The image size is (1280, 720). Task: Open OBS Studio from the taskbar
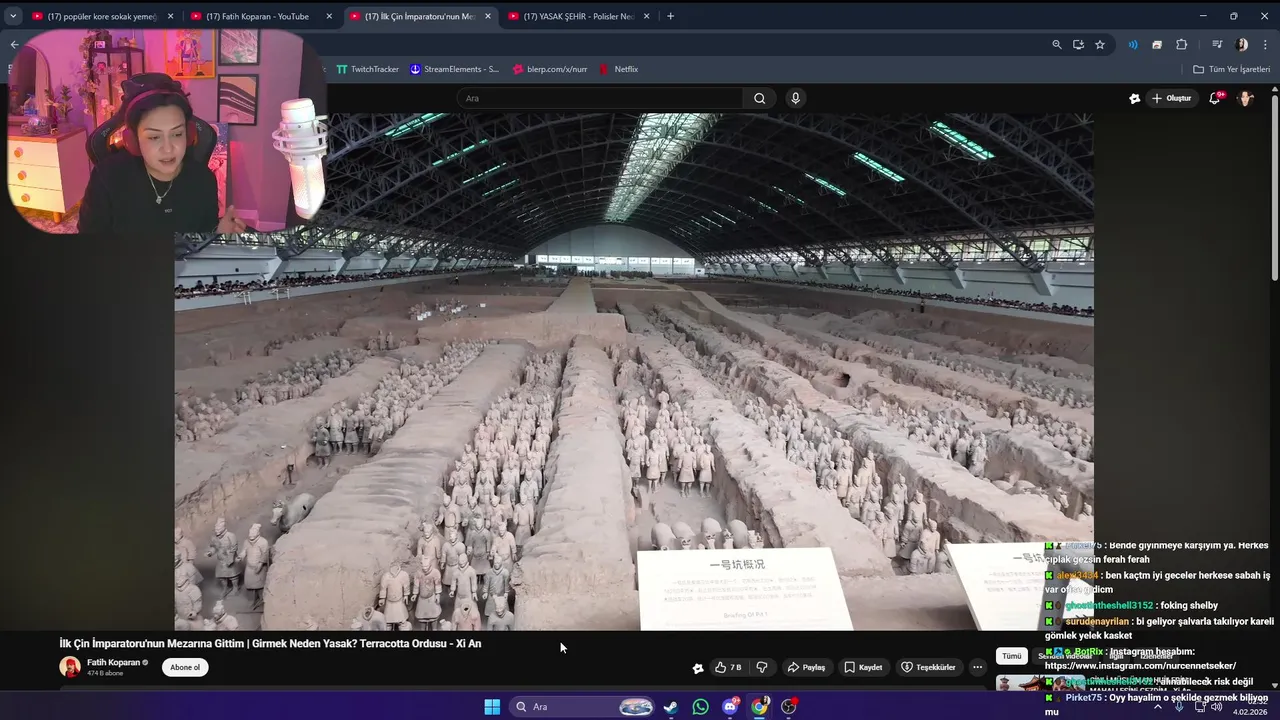(x=789, y=707)
